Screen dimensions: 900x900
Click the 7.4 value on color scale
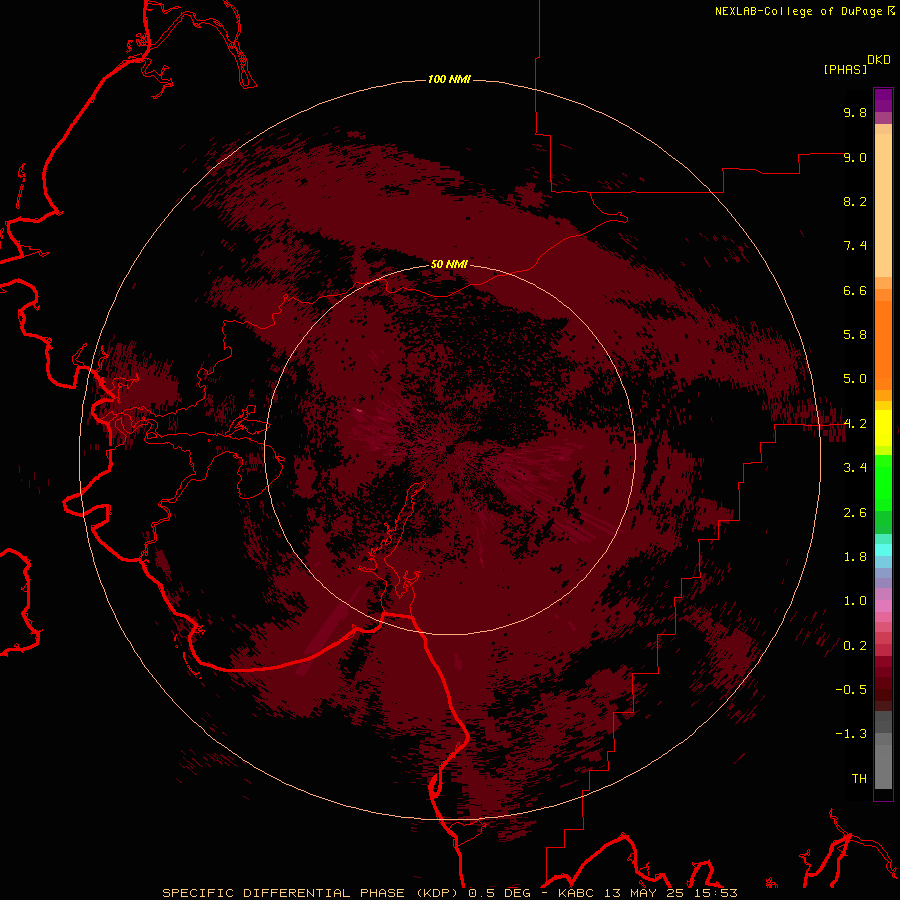[855, 246]
